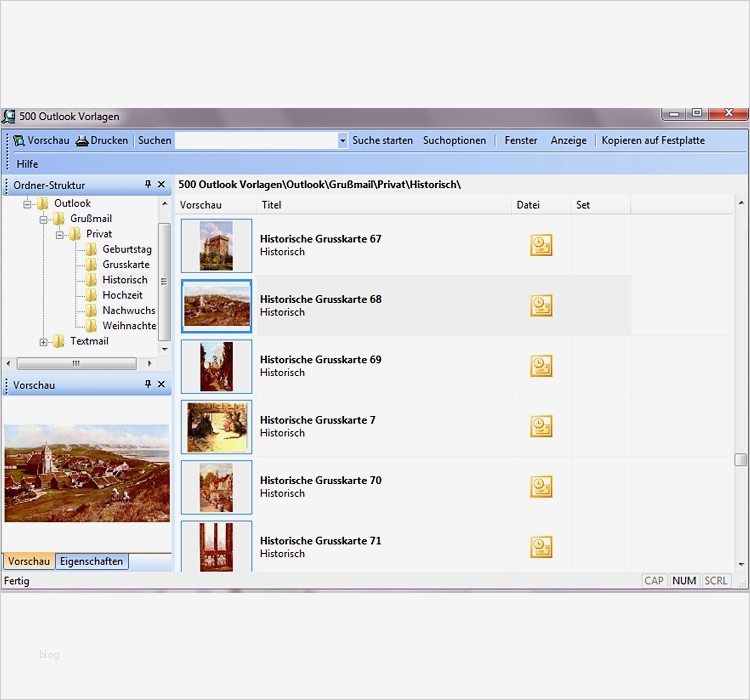Click list scrollbar down arrow
Image resolution: width=750 pixels, height=700 pixels.
click(741, 564)
